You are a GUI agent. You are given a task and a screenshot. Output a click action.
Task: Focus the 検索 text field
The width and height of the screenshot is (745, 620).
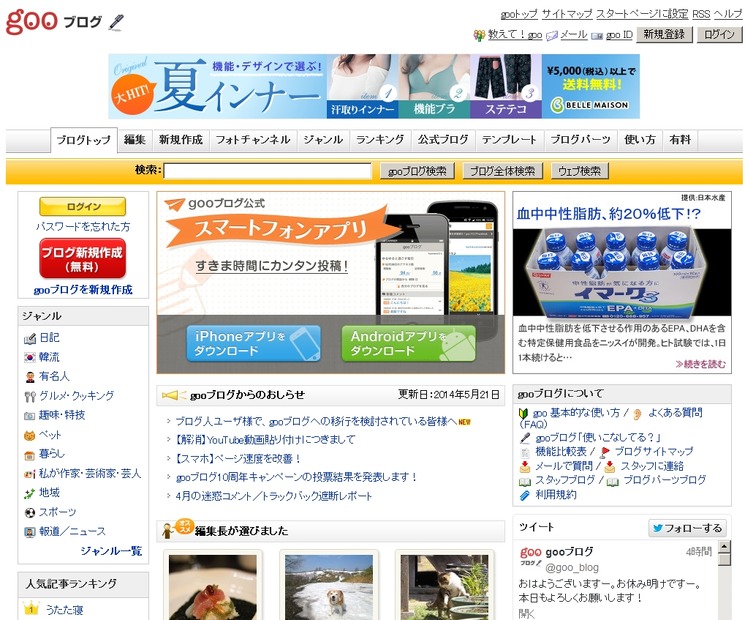(x=267, y=171)
